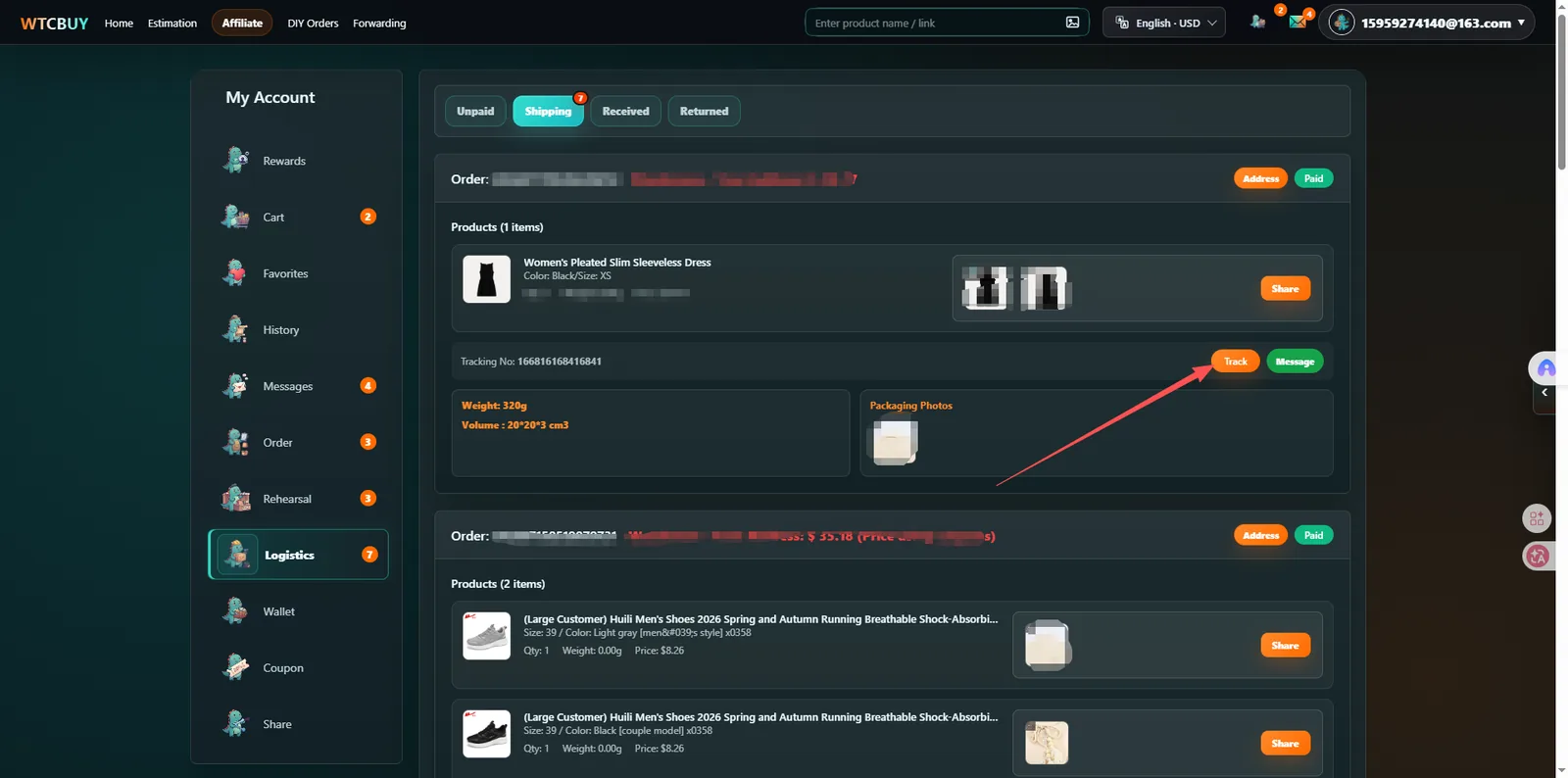Open the Rewards dinosaur icon
The image size is (1568, 778).
tap(235, 160)
